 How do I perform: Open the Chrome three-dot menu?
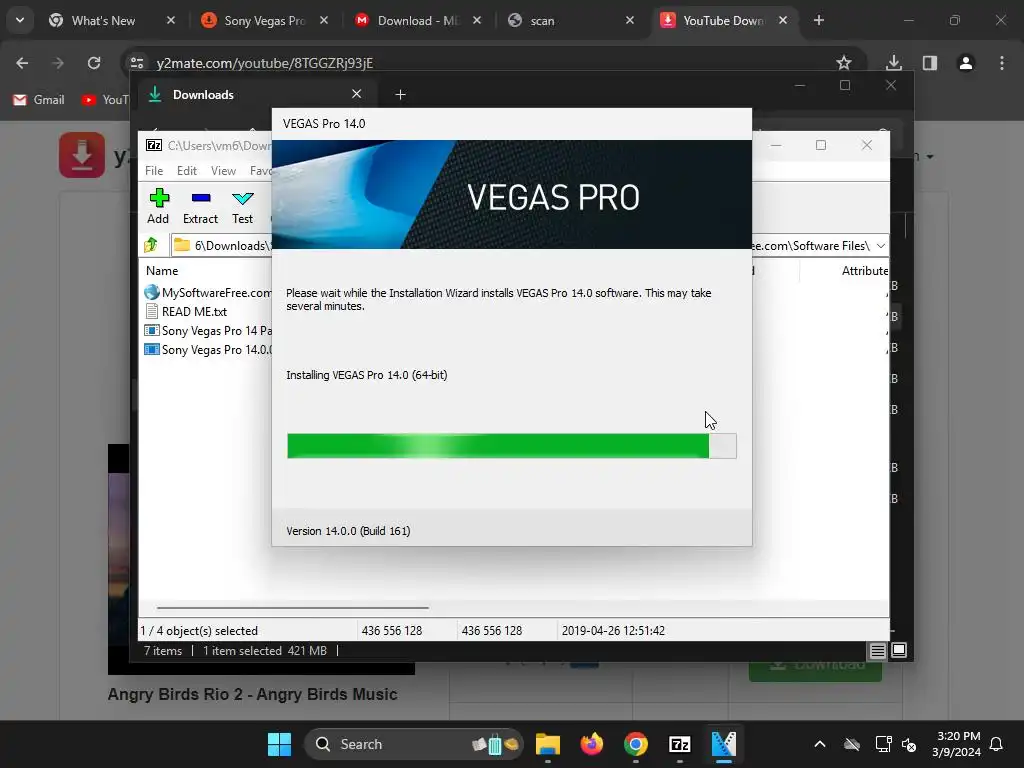point(1002,63)
